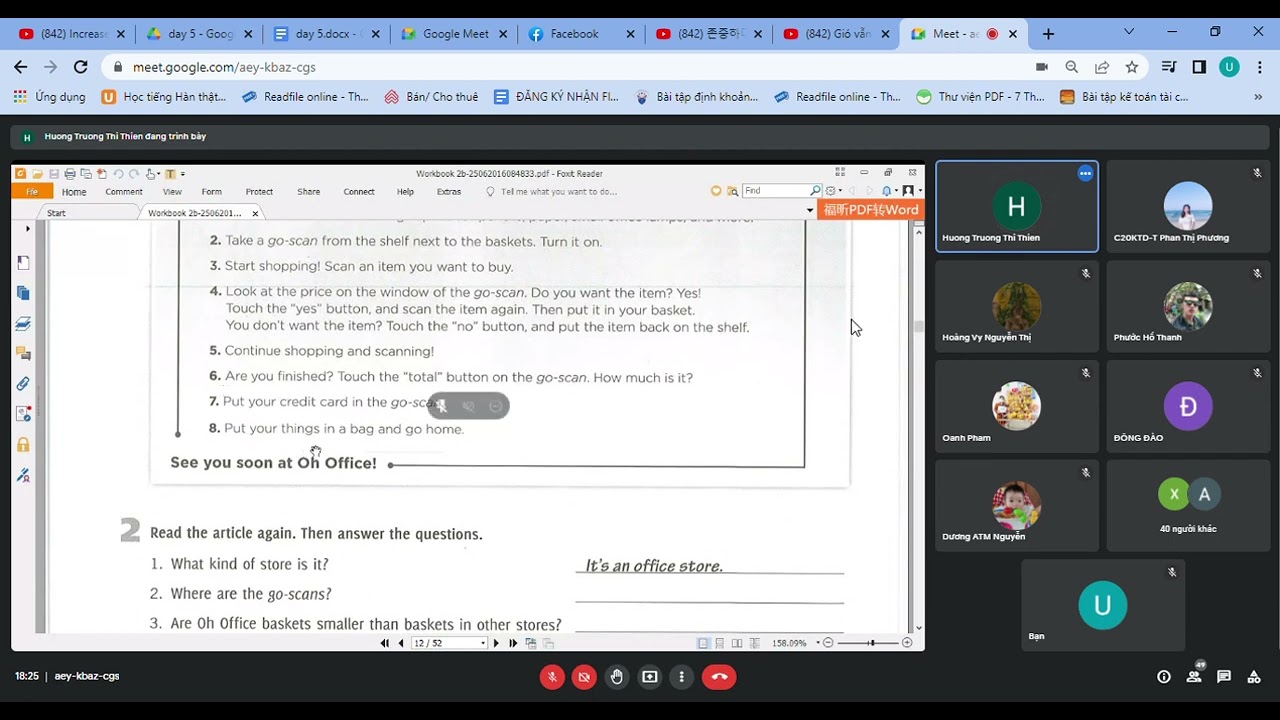The width and height of the screenshot is (1280, 720).
Task: Click the Foxit redo icon
Action: point(133,174)
